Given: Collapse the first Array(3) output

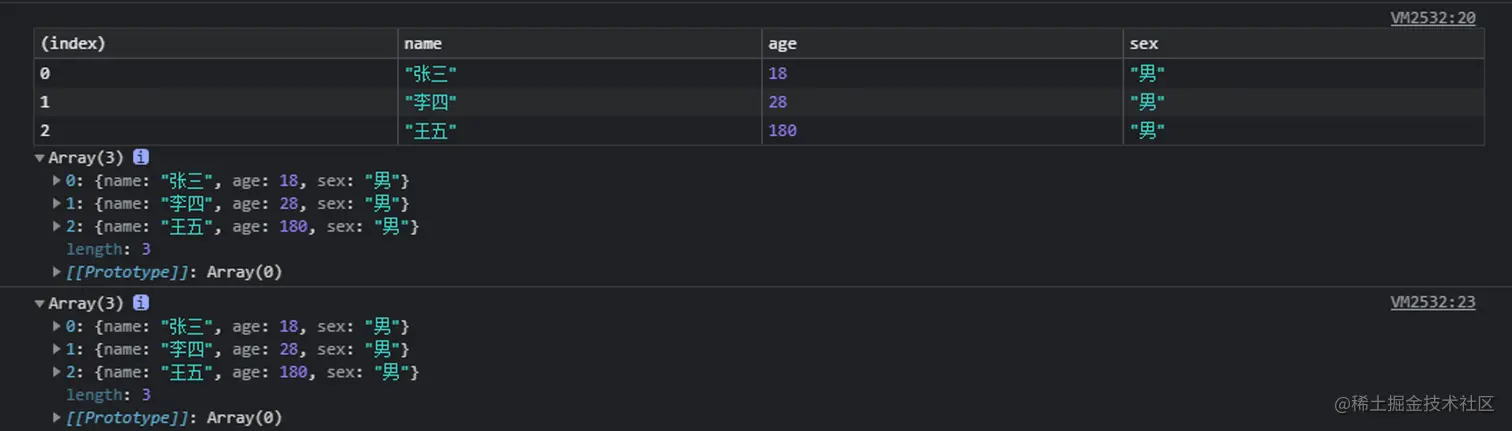Looking at the screenshot, I should [40, 158].
